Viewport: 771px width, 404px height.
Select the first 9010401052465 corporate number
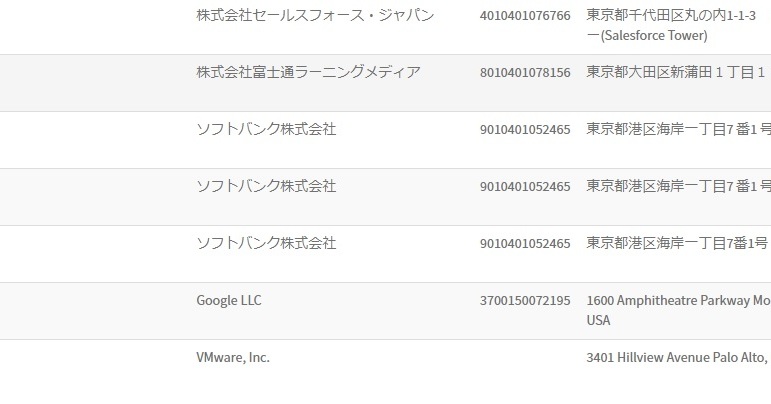(x=525, y=130)
